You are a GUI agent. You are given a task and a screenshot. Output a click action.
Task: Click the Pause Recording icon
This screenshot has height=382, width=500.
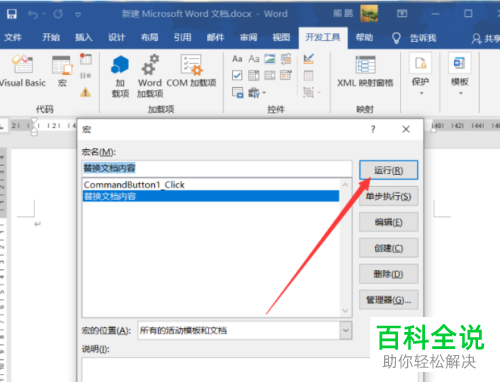[86, 76]
